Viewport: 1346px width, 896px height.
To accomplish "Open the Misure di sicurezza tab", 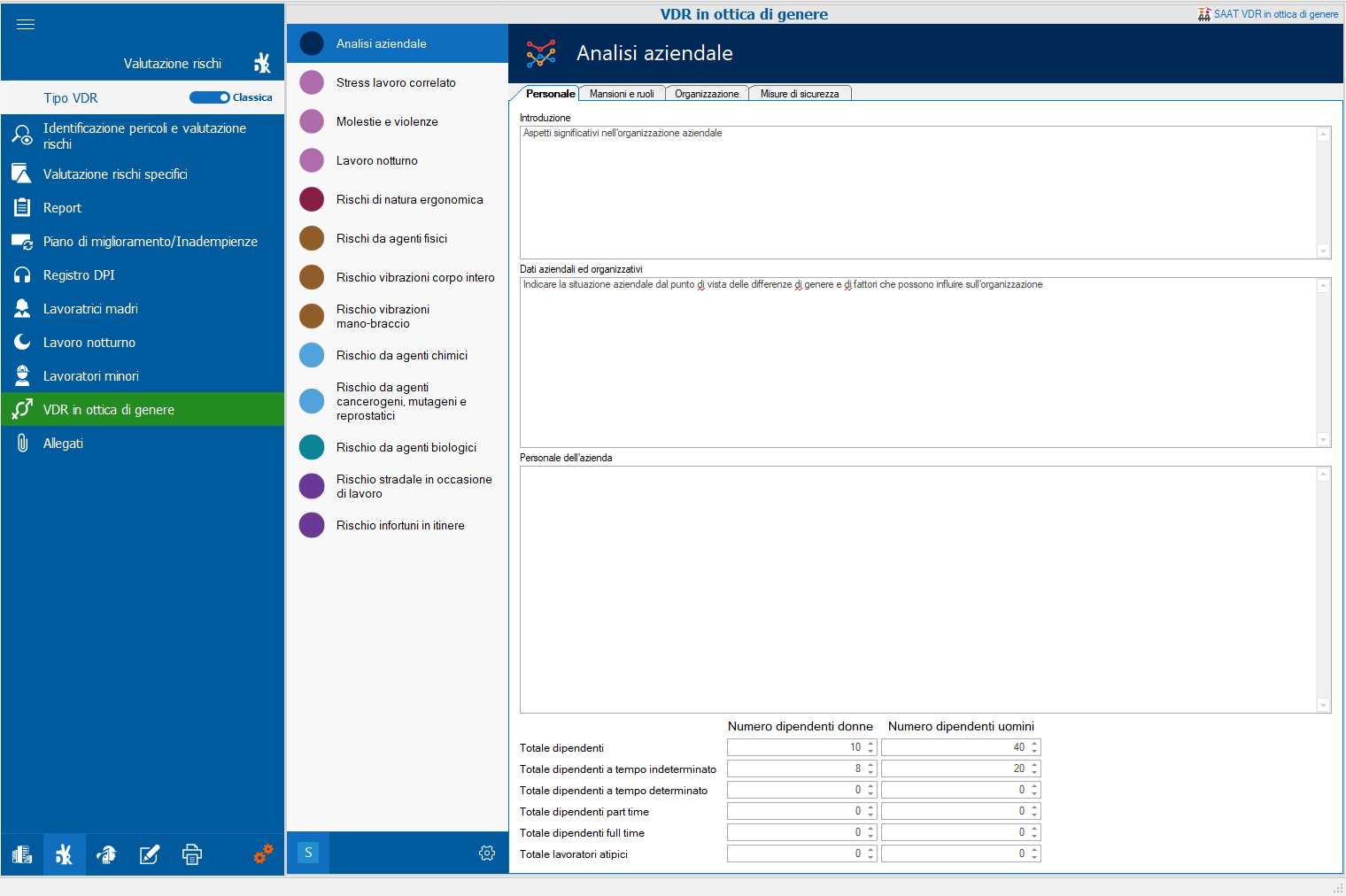I will [x=799, y=94].
